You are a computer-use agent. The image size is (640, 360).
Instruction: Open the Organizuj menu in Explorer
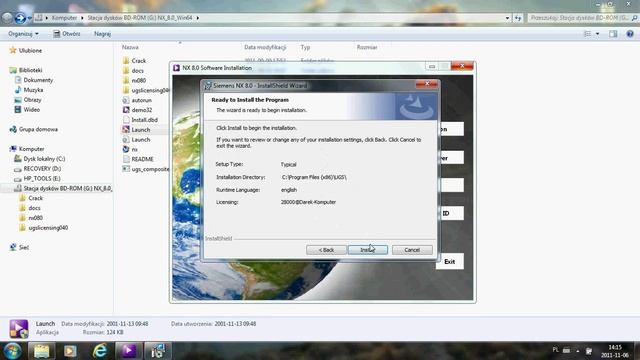coord(23,34)
